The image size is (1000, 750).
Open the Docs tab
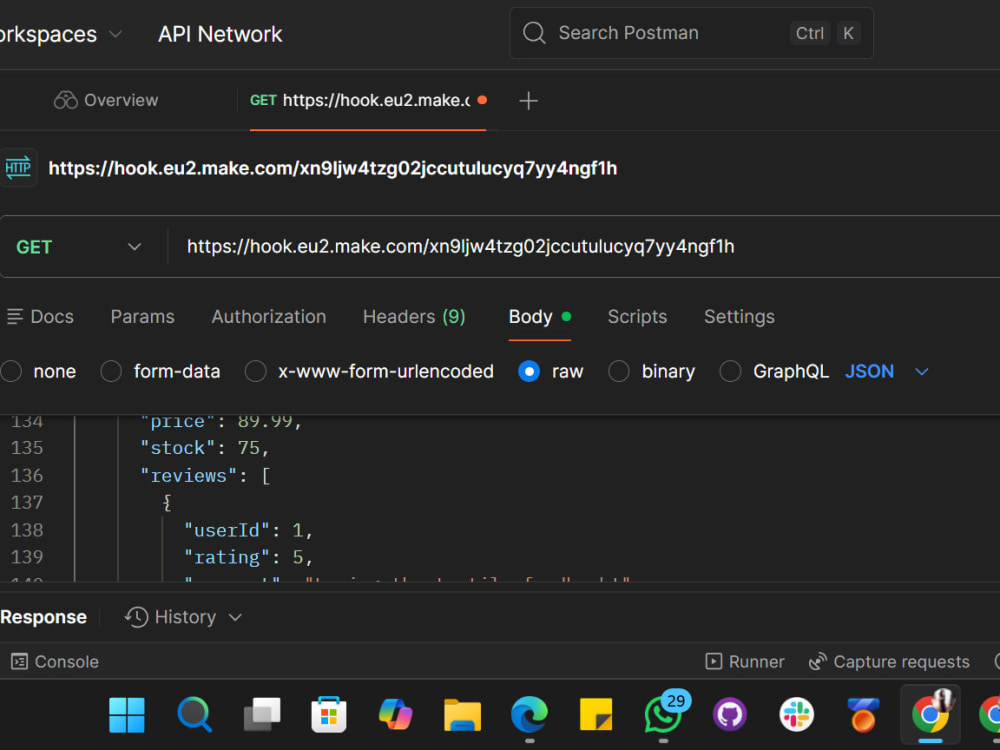pyautogui.click(x=40, y=316)
